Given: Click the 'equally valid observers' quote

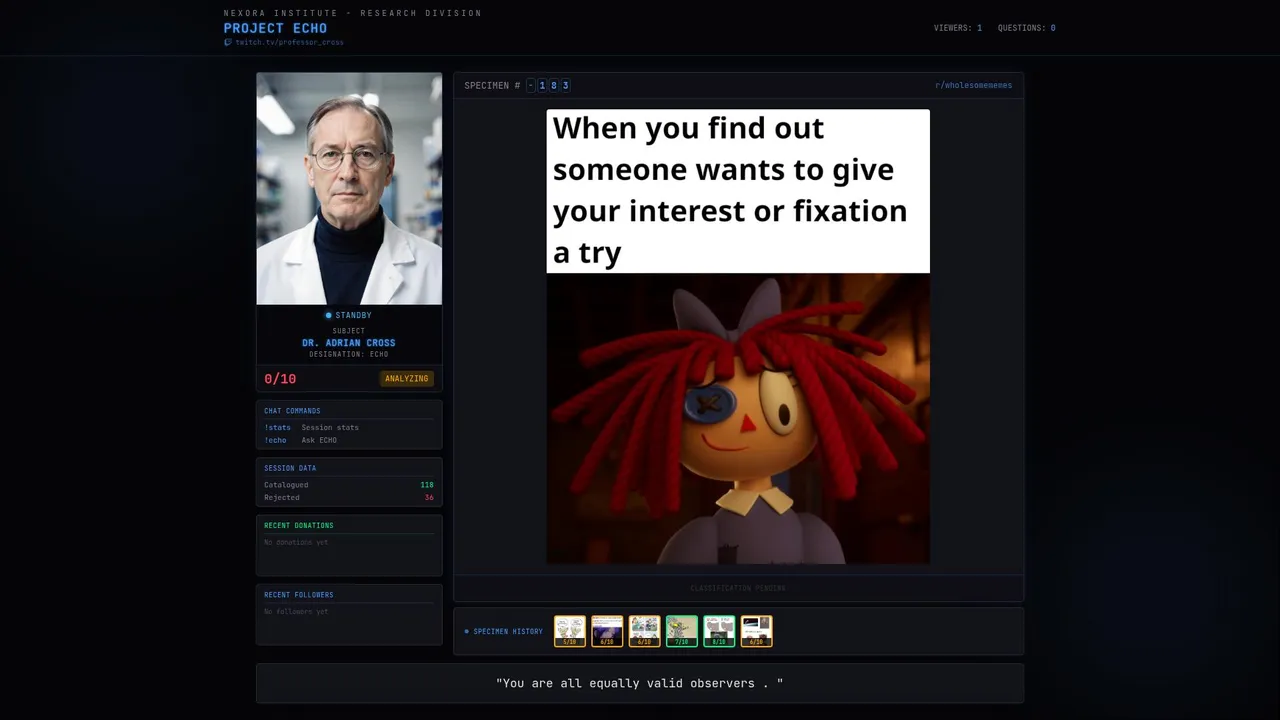Looking at the screenshot, I should pyautogui.click(x=640, y=684).
